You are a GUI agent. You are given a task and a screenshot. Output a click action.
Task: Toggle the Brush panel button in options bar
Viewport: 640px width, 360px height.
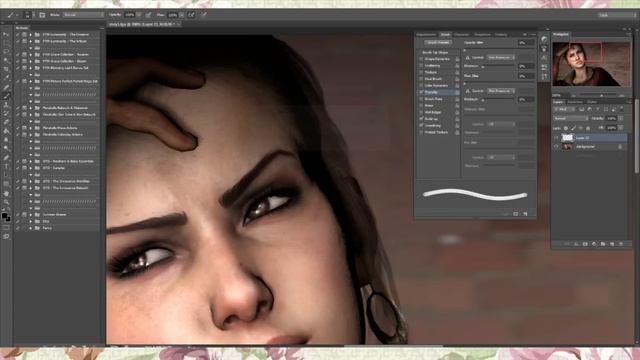point(42,15)
